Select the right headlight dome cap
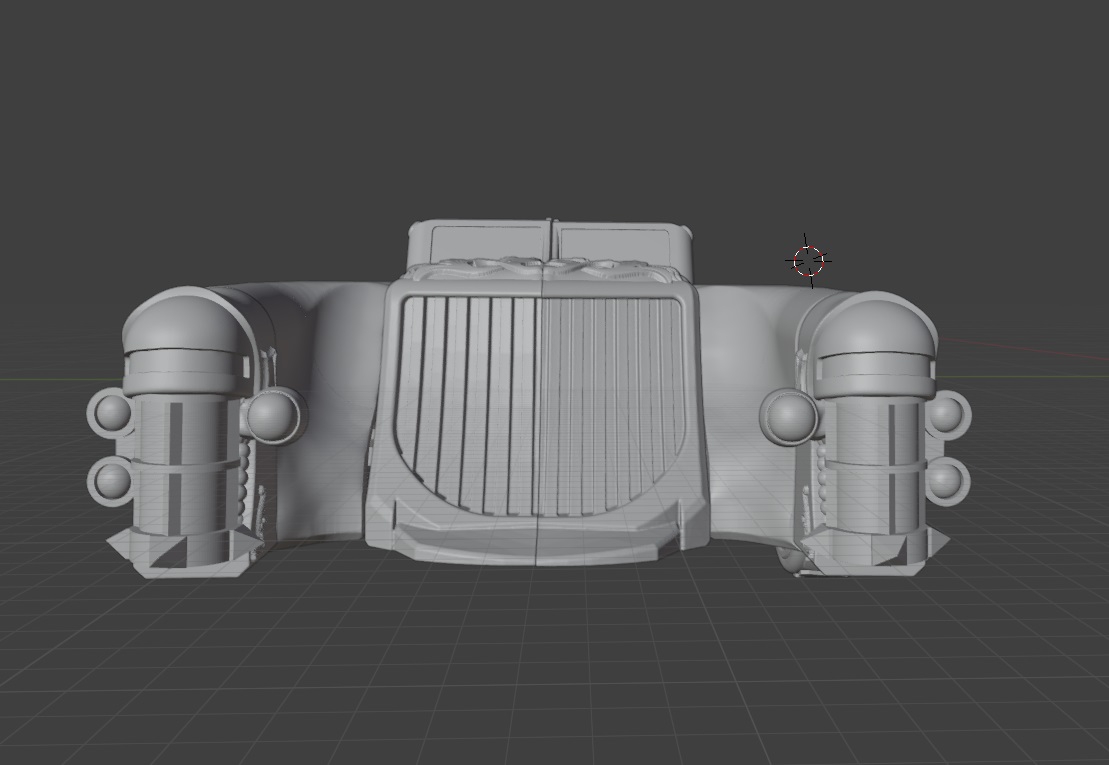The image size is (1109, 765). coord(876,323)
